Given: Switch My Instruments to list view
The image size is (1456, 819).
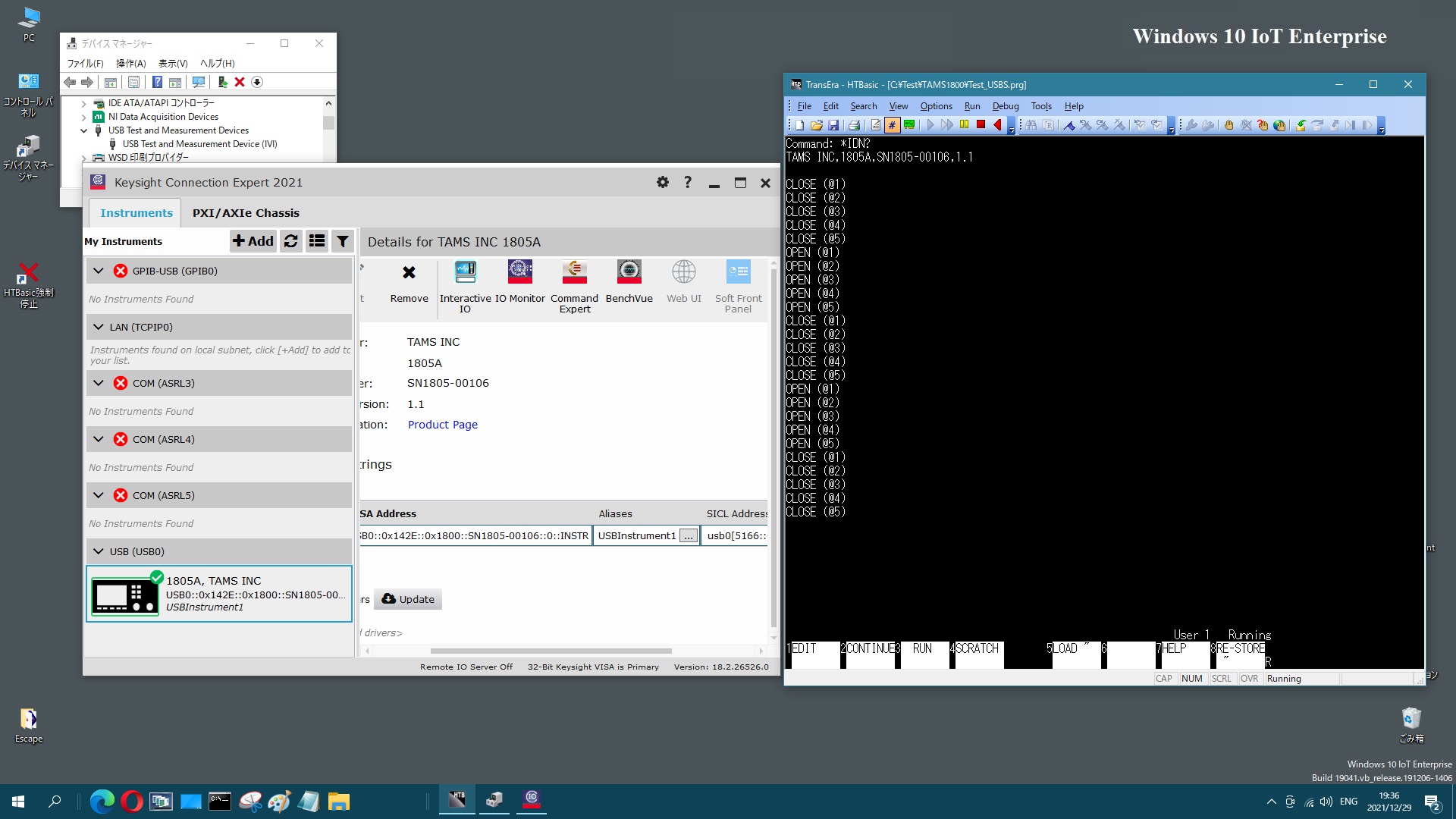Looking at the screenshot, I should (317, 241).
